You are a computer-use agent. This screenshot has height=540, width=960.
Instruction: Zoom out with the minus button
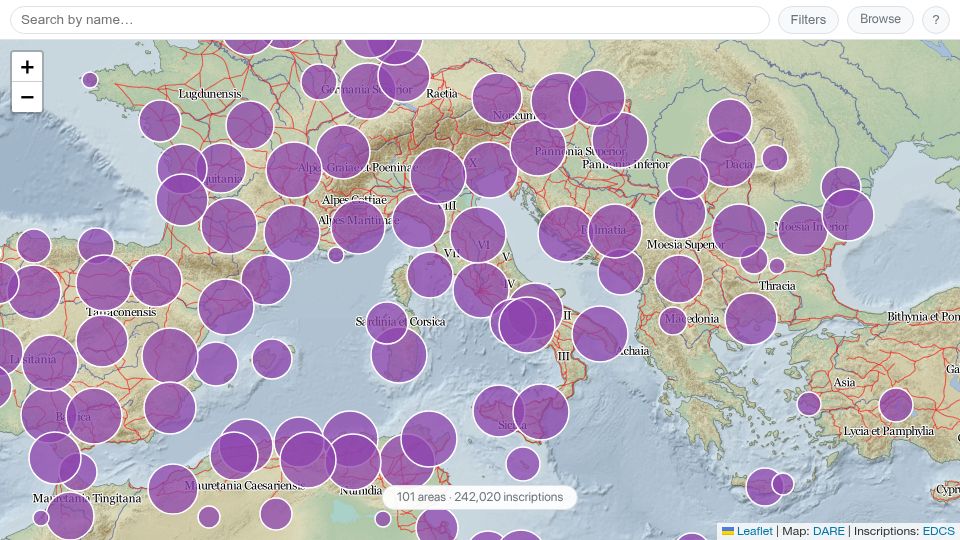coord(27,97)
